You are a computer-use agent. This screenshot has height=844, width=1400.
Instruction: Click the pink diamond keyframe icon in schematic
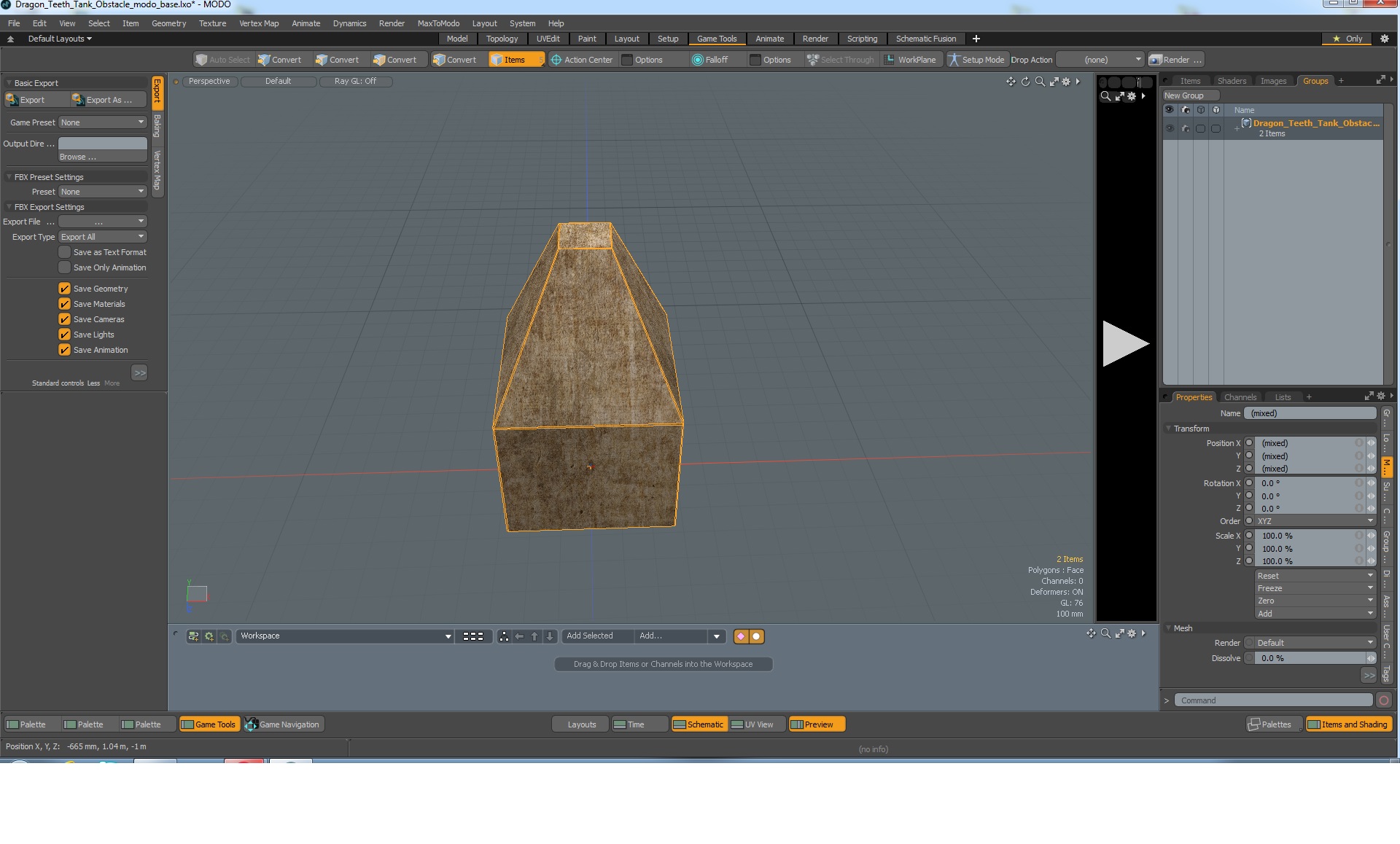coord(741,636)
